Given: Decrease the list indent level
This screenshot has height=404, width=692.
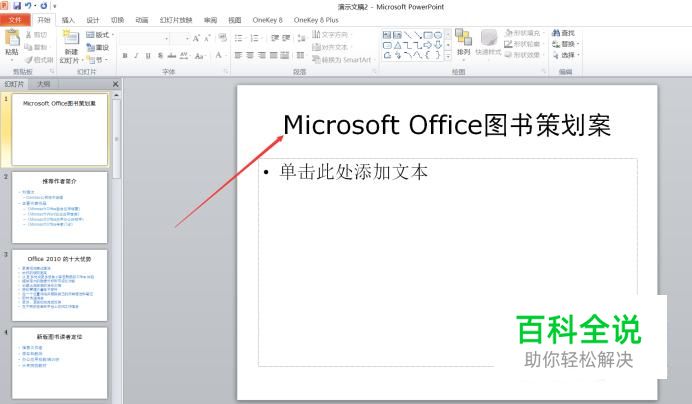Looking at the screenshot, I should 275,38.
